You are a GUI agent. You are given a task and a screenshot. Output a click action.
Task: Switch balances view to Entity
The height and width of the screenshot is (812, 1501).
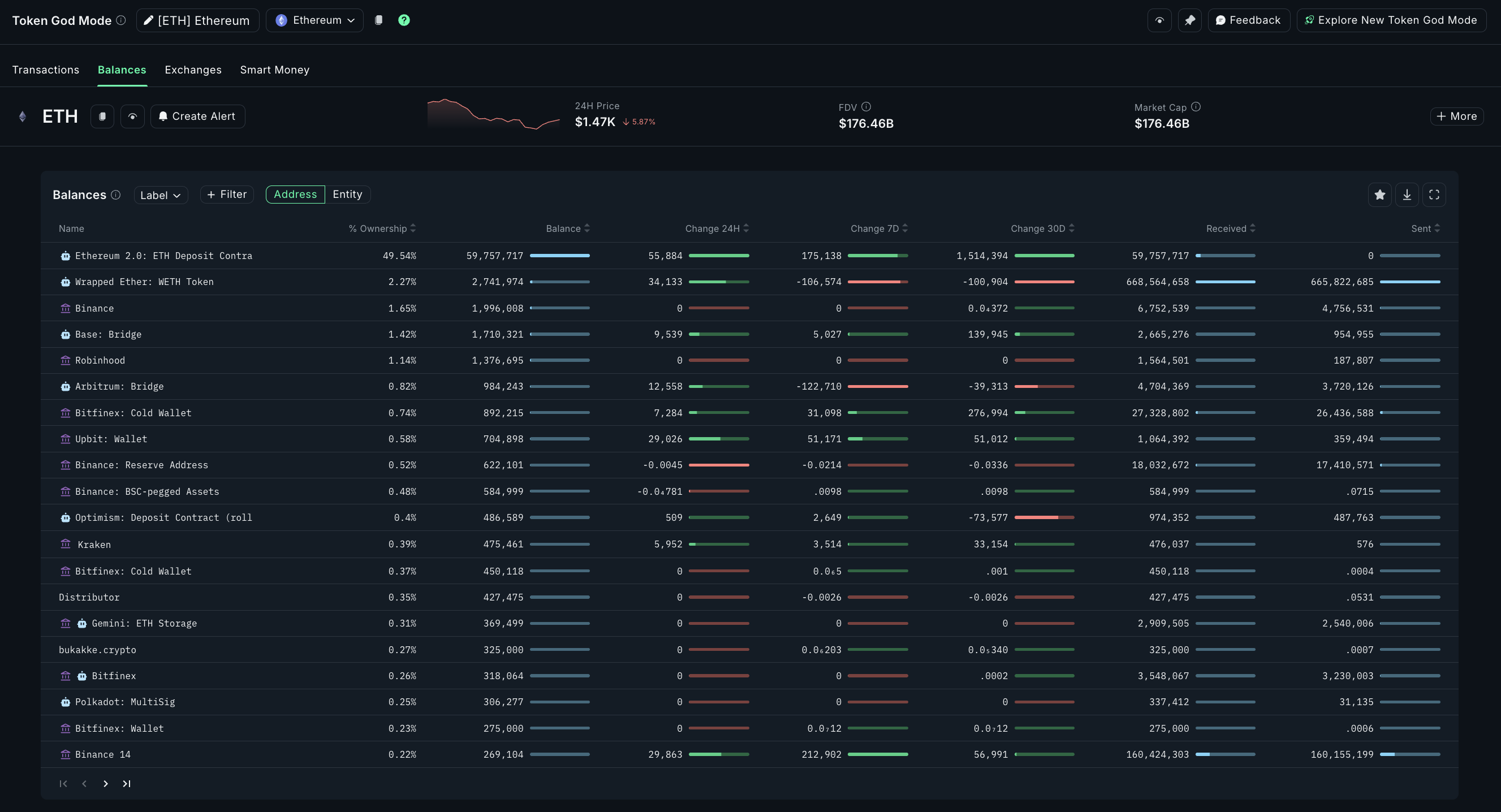[x=347, y=194]
